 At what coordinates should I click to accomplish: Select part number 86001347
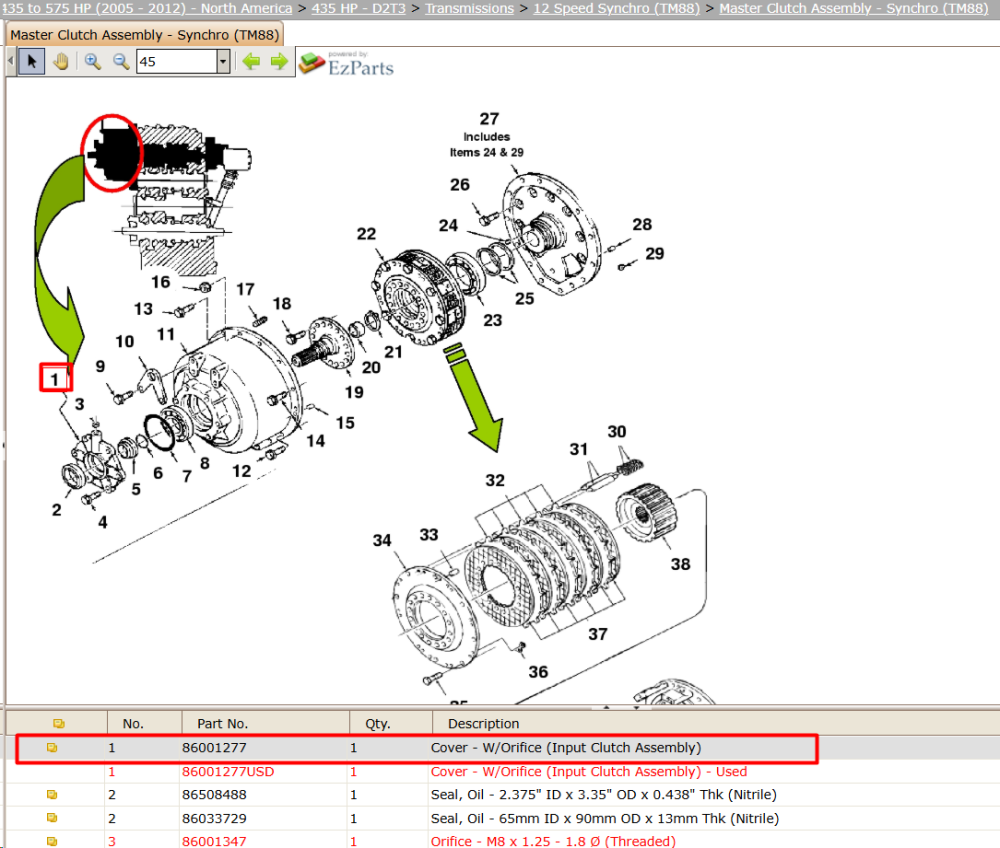[214, 842]
